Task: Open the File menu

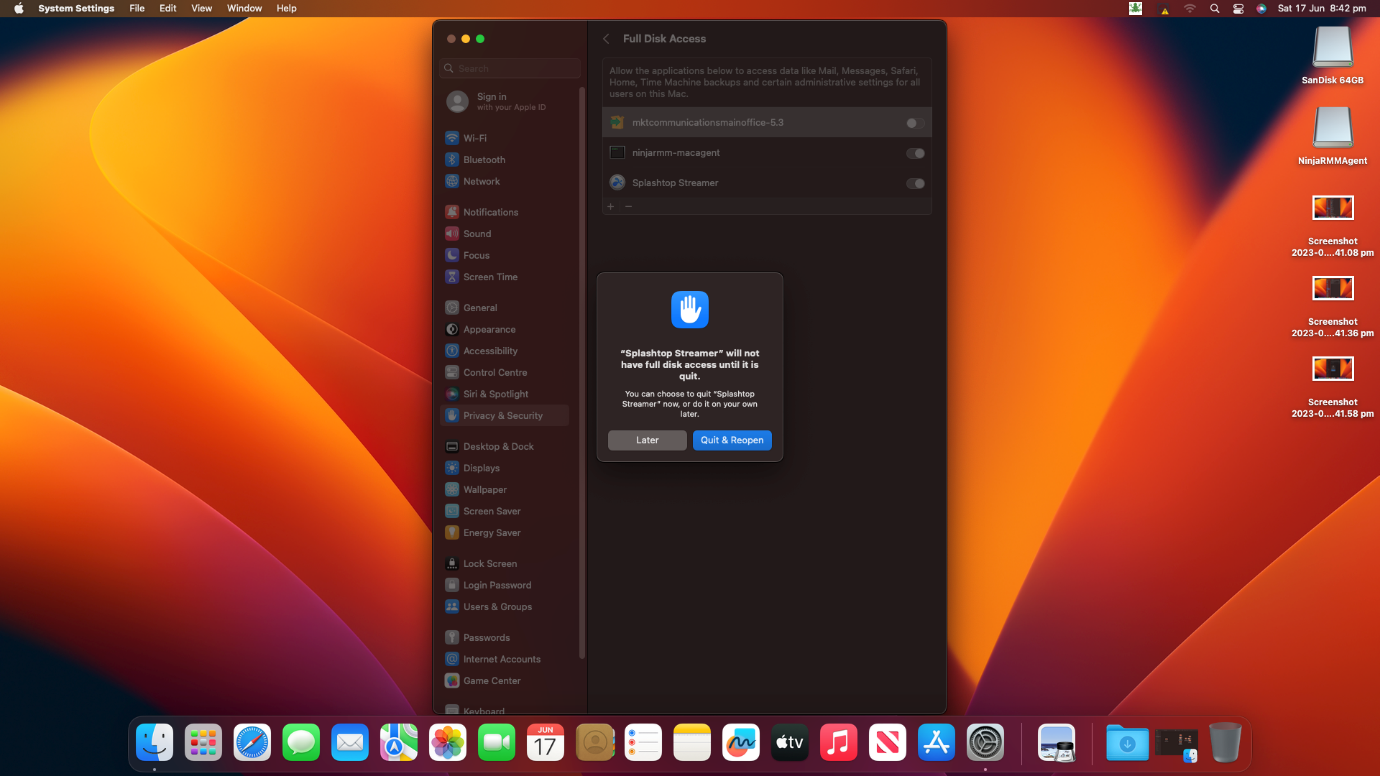Action: coord(137,8)
